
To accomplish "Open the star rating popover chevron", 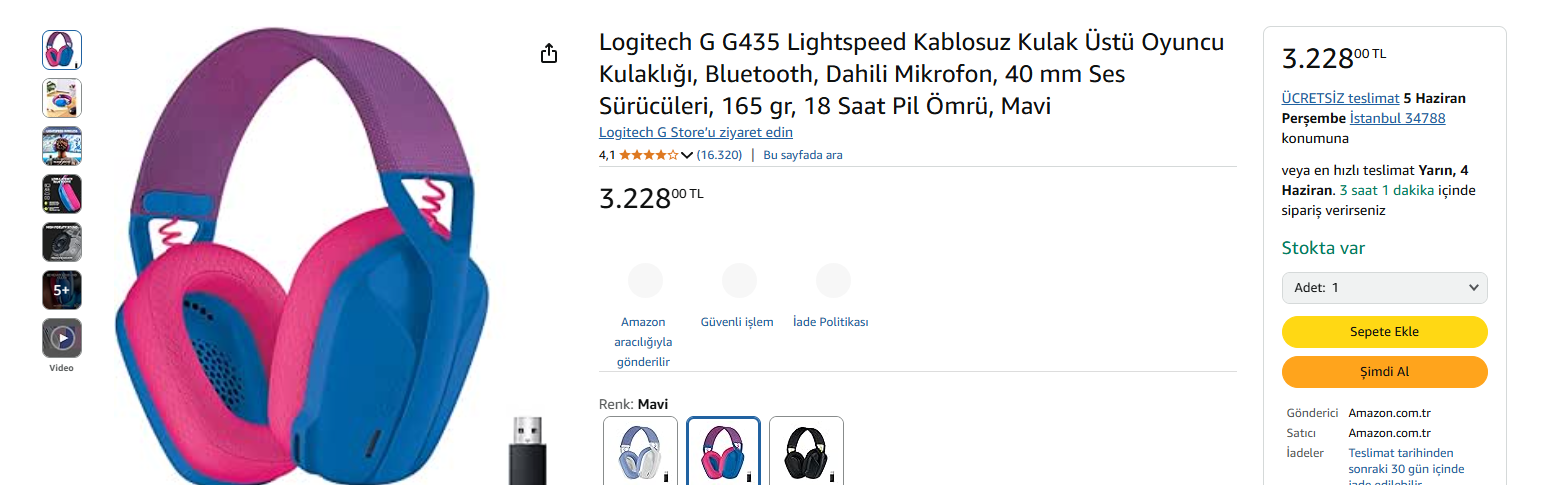I will point(686,155).
